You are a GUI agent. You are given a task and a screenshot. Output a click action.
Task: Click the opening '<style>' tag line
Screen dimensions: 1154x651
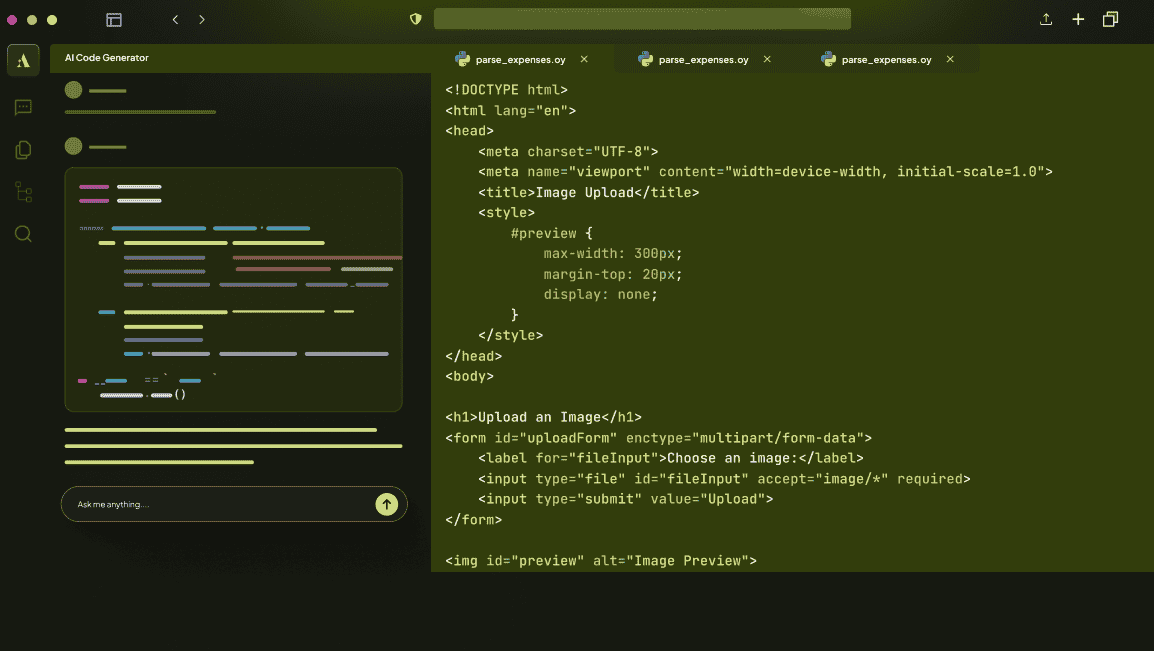tap(506, 213)
